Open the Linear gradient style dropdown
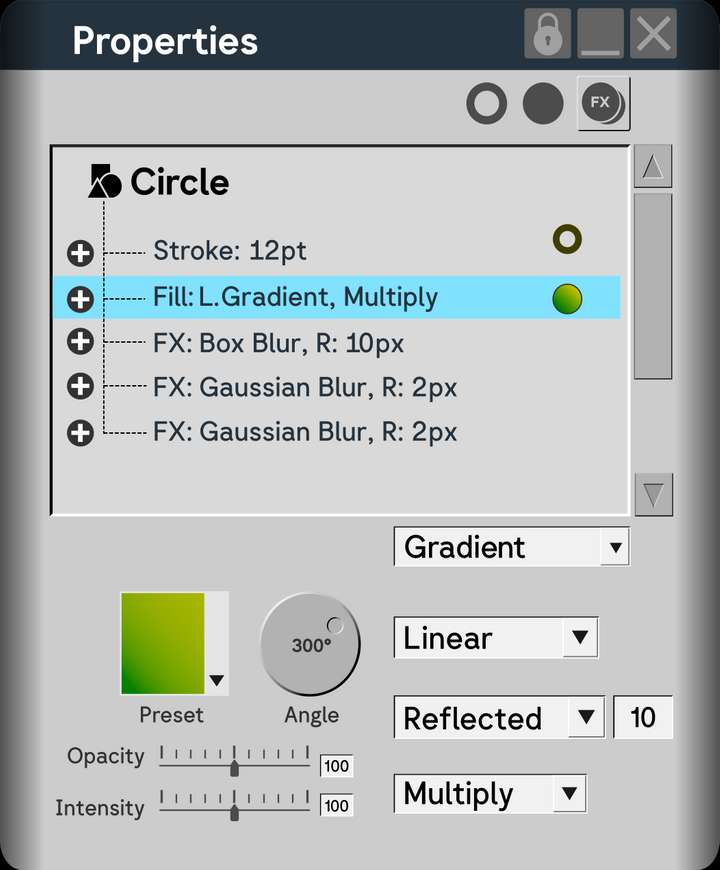 click(496, 637)
